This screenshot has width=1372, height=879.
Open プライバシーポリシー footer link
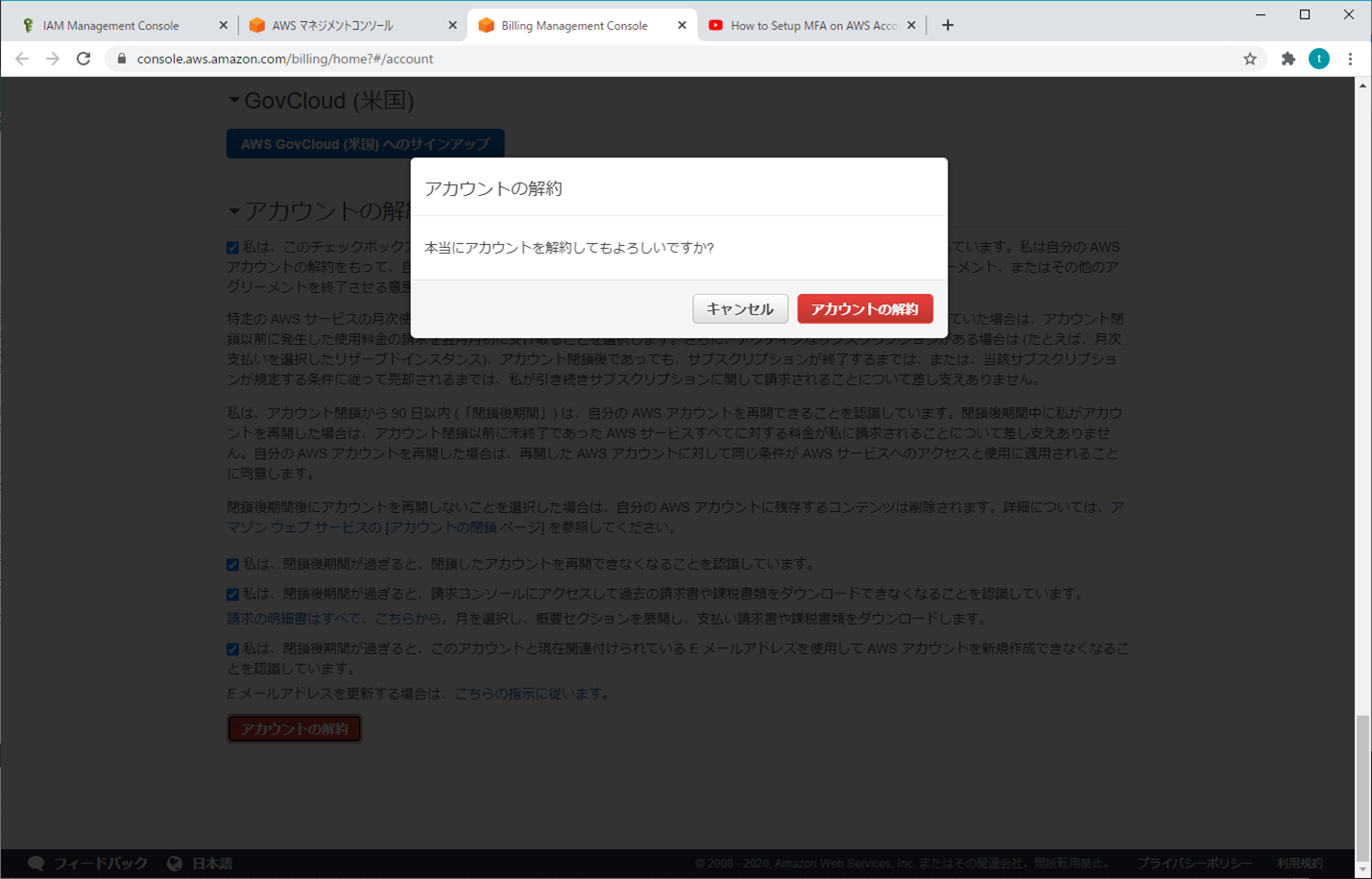(1194, 863)
